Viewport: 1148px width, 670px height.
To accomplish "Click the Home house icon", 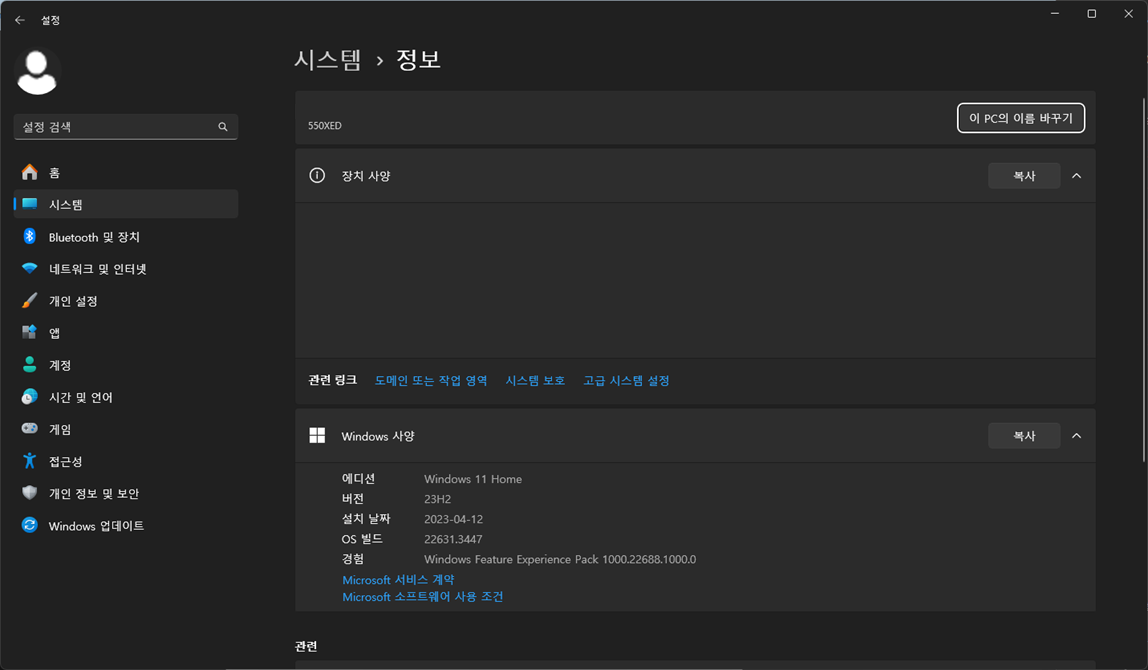I will click(x=29, y=172).
